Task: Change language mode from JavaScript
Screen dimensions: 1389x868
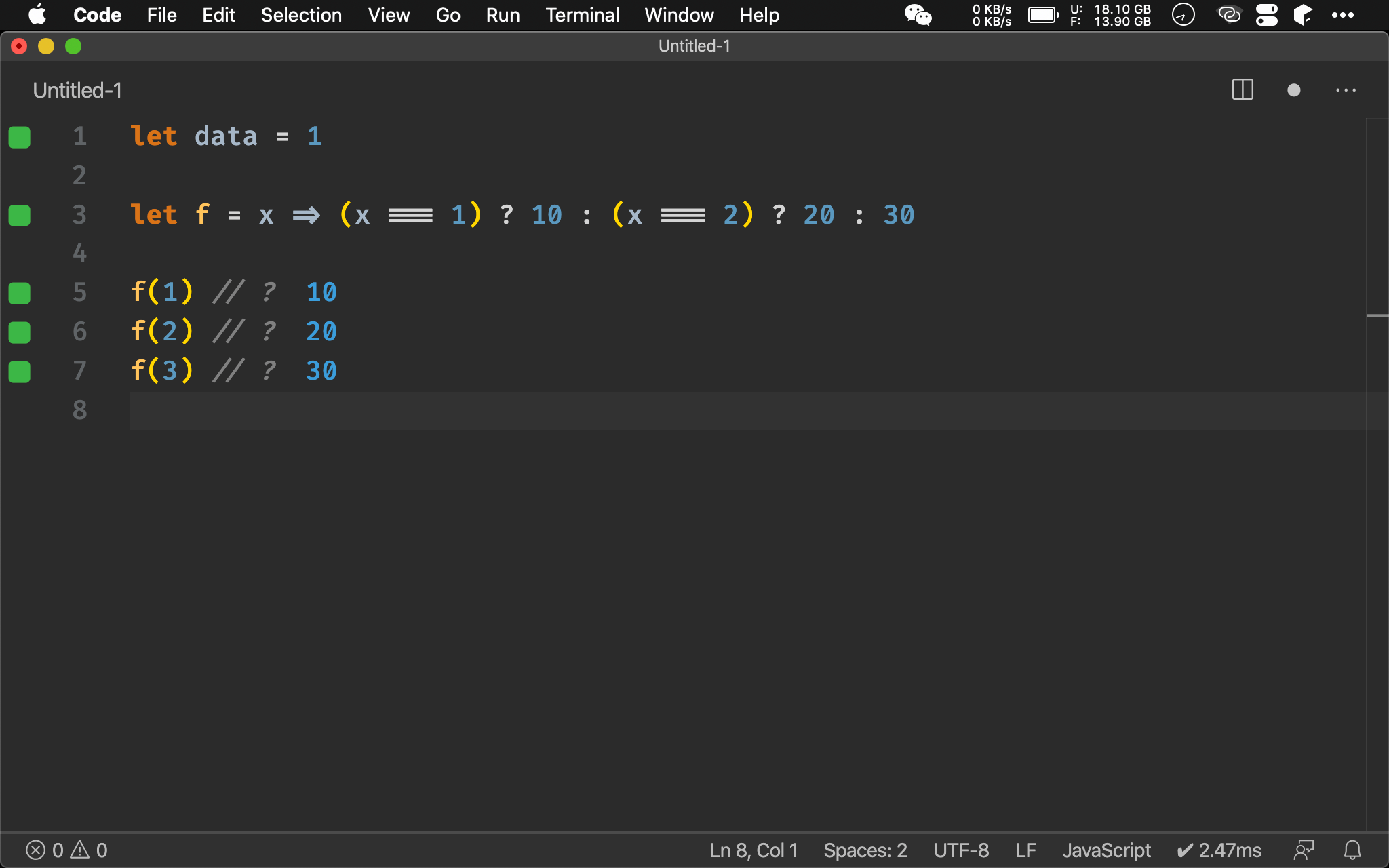Action: pos(1106,850)
